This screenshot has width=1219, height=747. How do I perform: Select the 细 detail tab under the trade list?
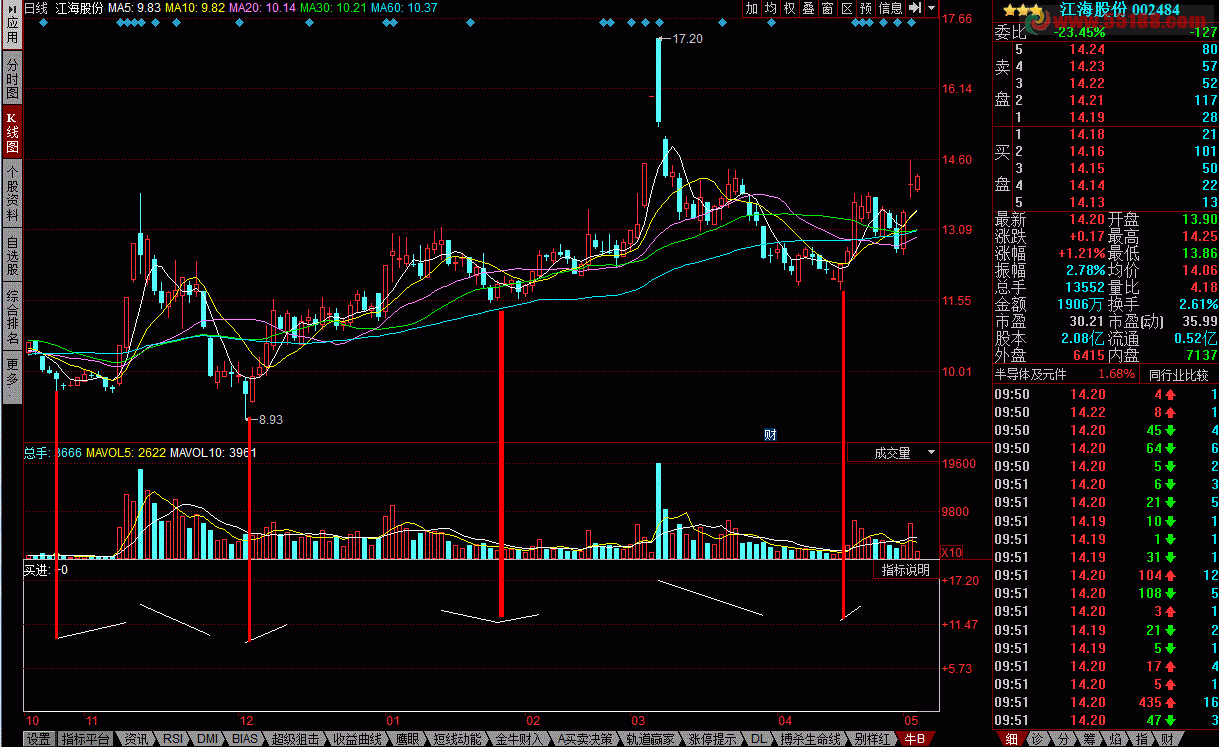1011,739
